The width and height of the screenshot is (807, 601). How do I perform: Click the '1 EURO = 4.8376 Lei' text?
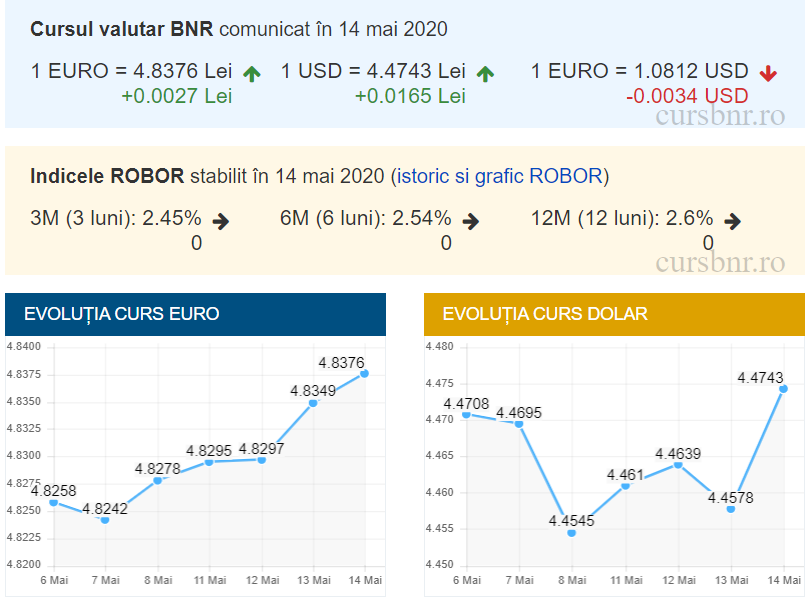click(x=132, y=71)
